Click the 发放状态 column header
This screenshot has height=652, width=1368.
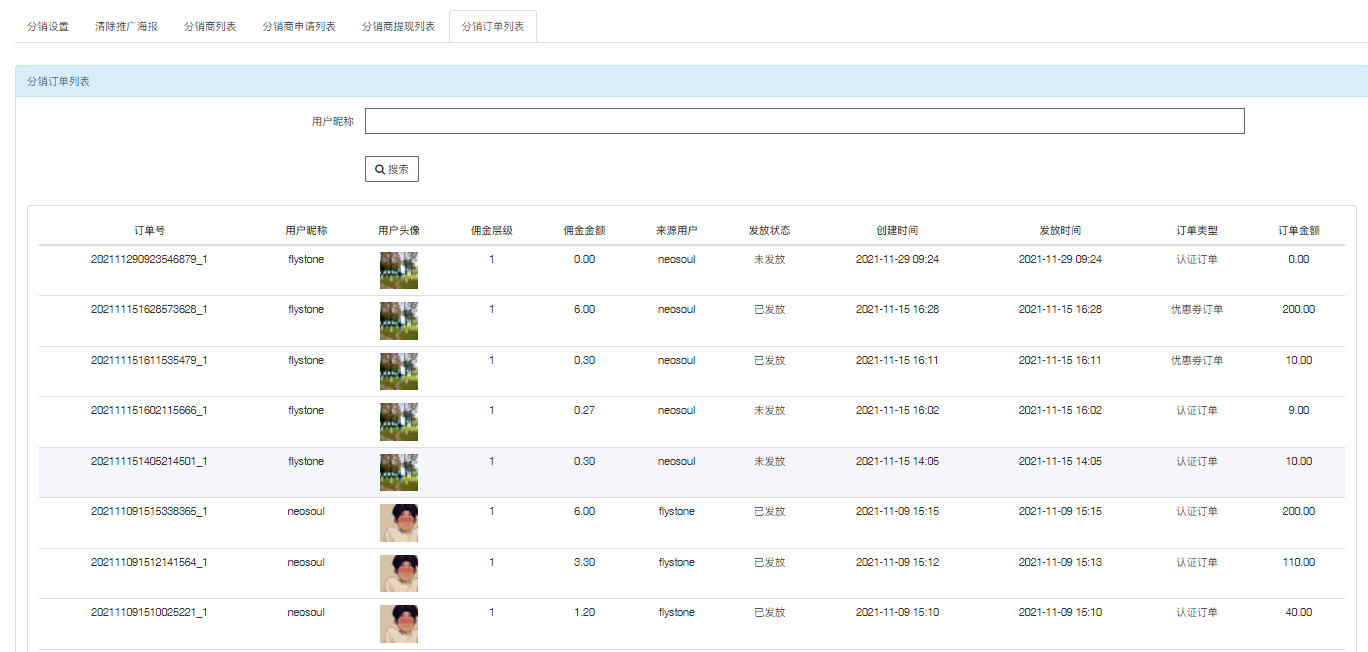tap(769, 230)
